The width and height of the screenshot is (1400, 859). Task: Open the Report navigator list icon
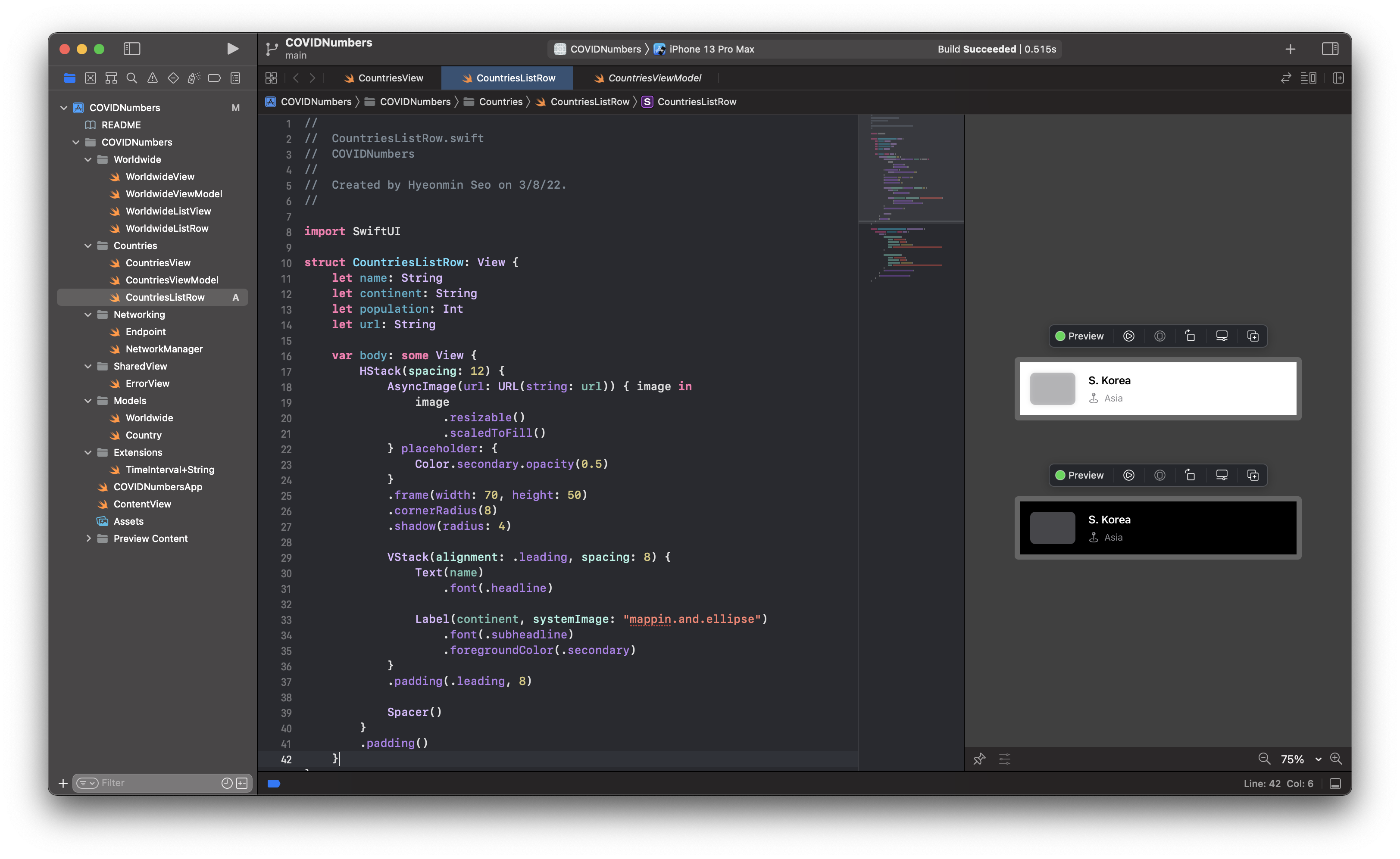click(235, 78)
